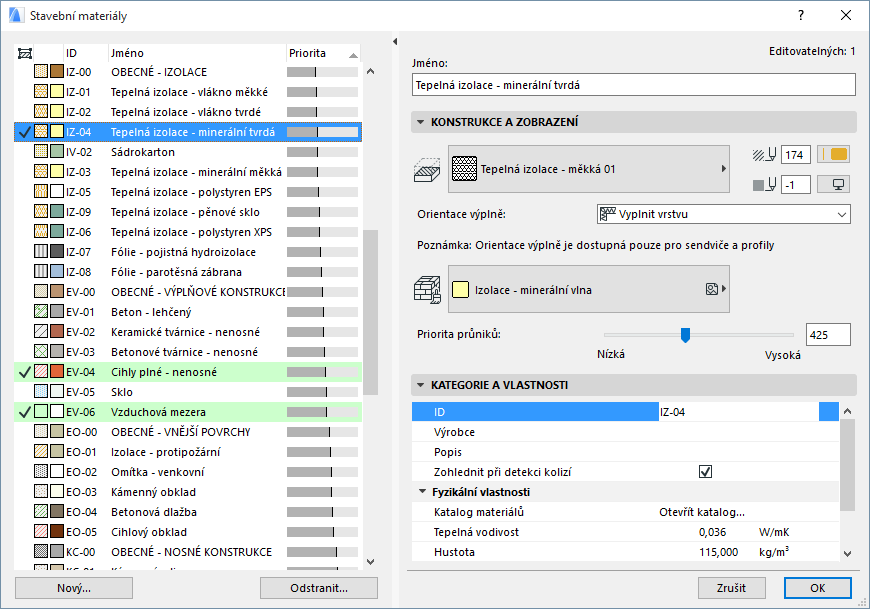Click the orange pen color swatch
Image resolution: width=870 pixels, height=609 pixels.
834,154
